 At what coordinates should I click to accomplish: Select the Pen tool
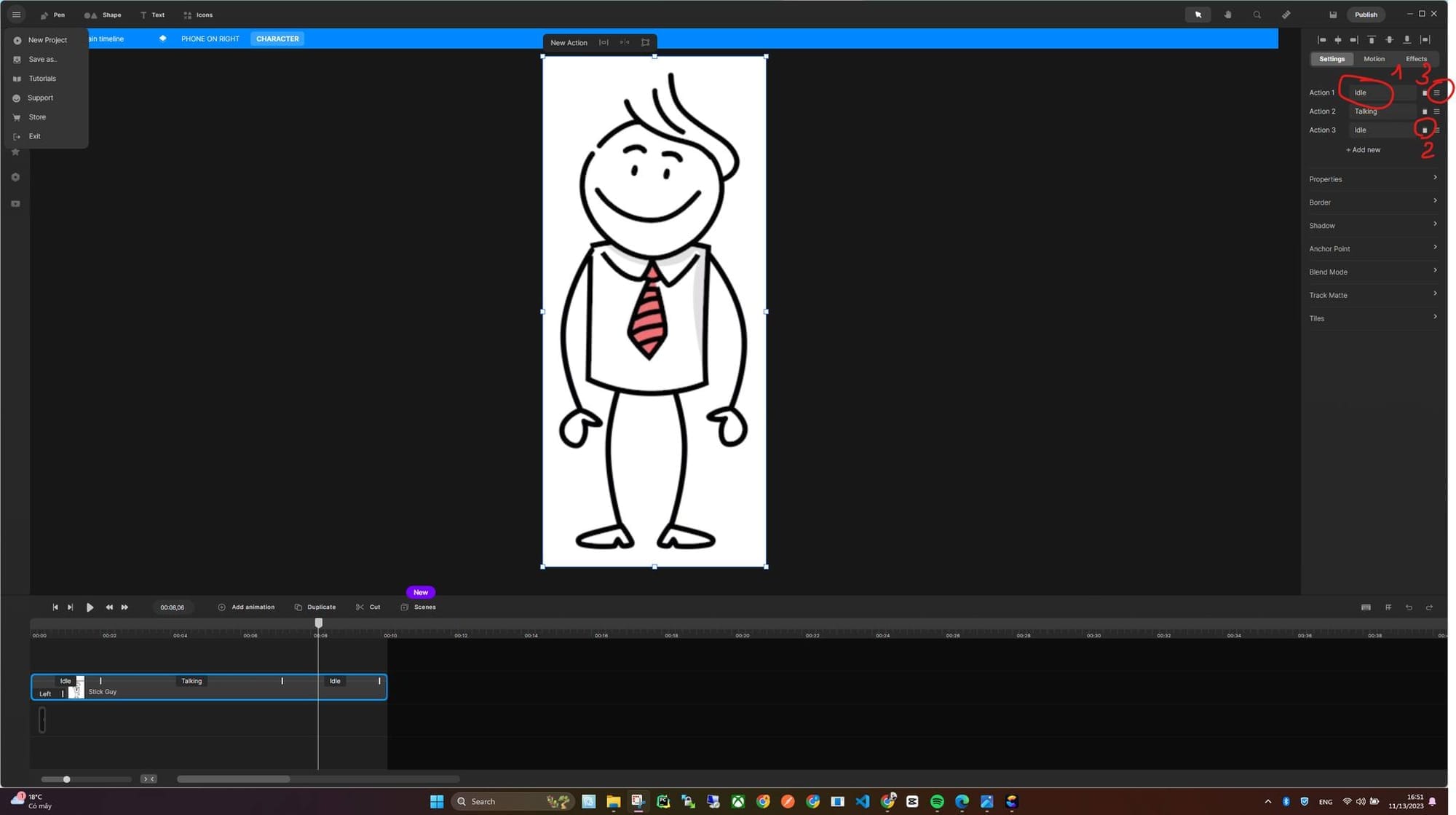coord(52,15)
